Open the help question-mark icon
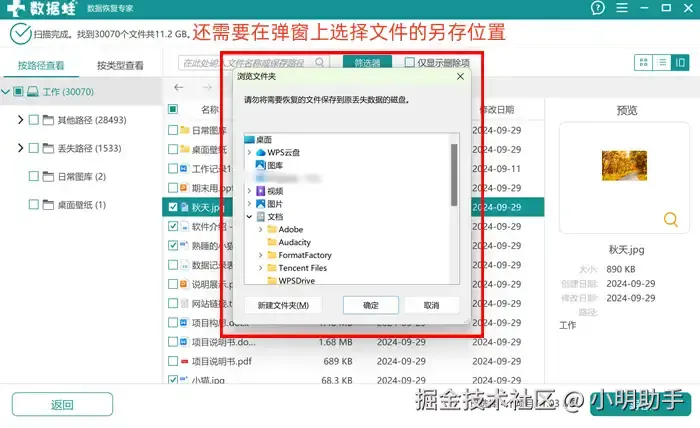Screen dimensions: 700x428 [597, 8]
